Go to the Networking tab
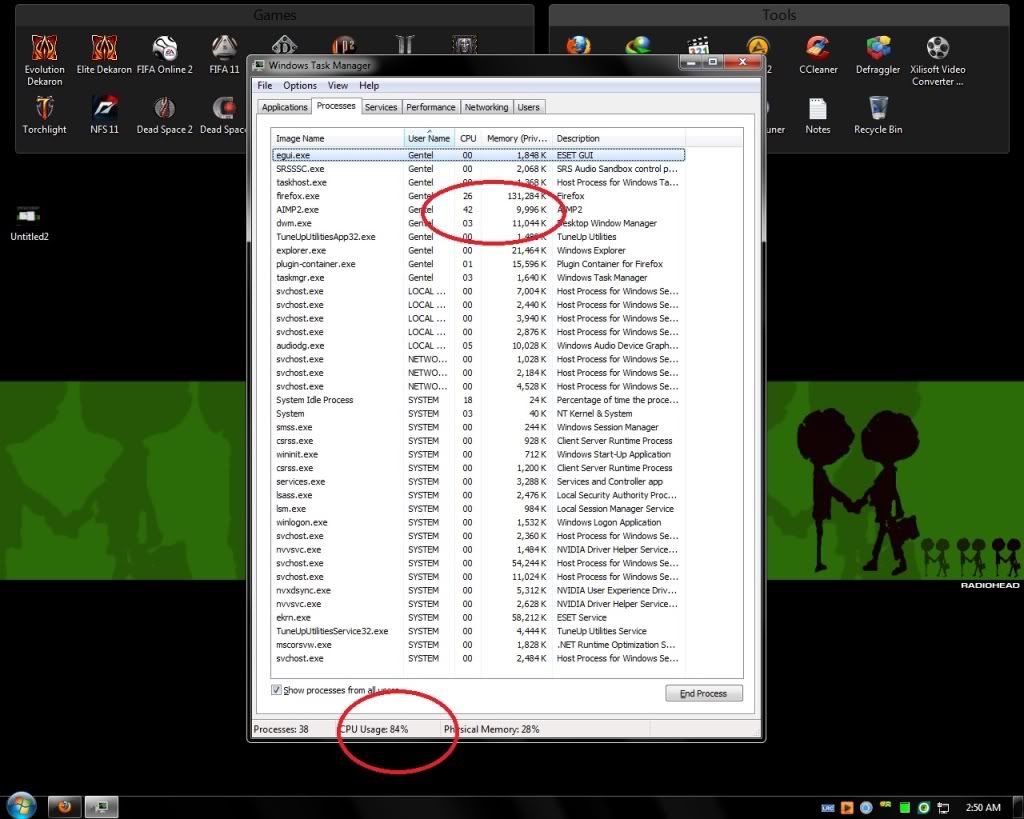1024x819 pixels. pyautogui.click(x=486, y=107)
